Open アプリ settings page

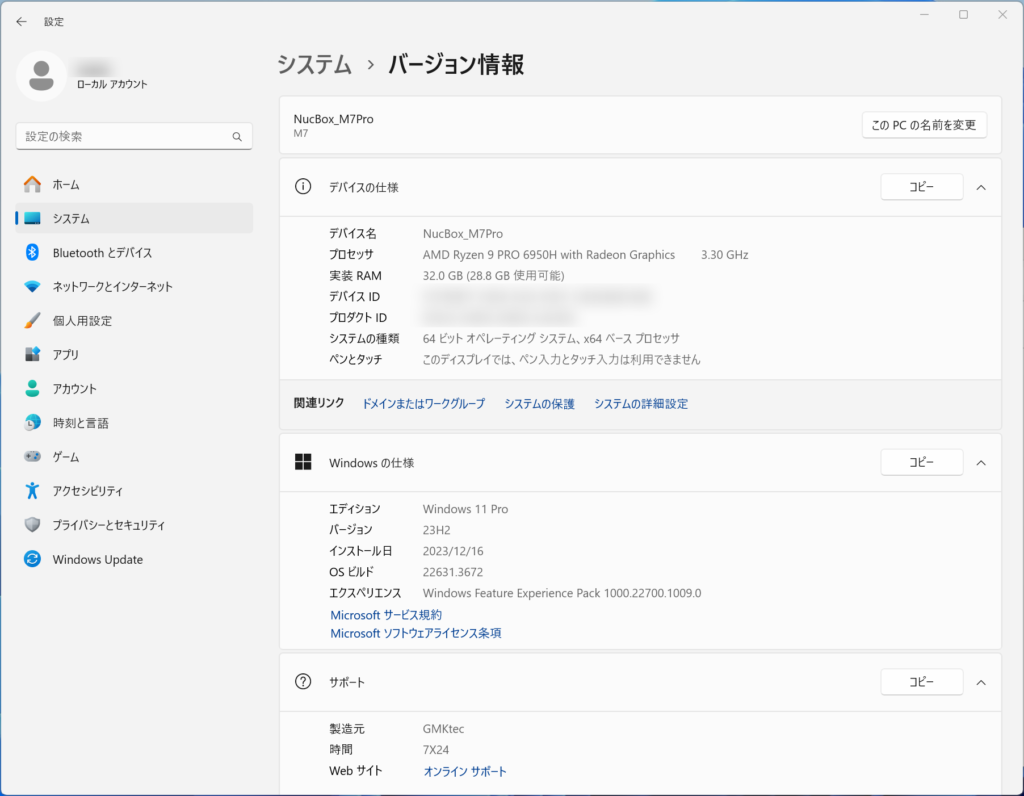pos(134,355)
